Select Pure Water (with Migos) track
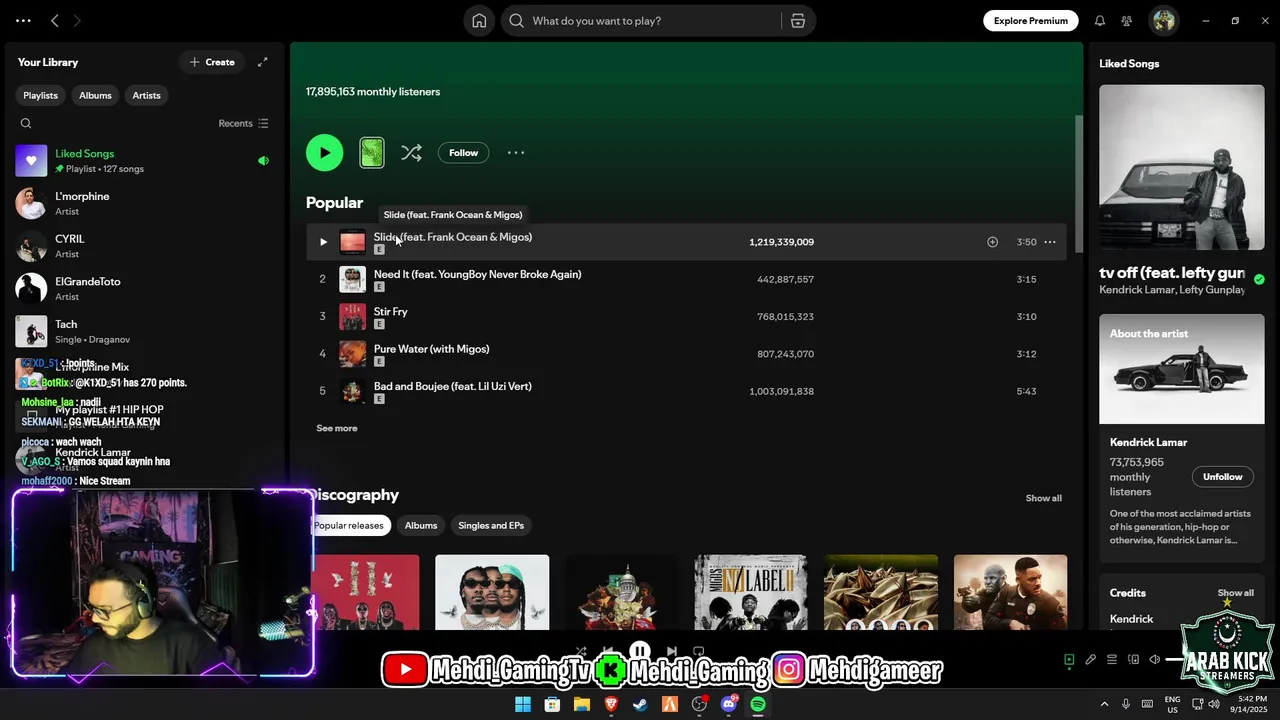The image size is (1280, 720). pos(431,349)
